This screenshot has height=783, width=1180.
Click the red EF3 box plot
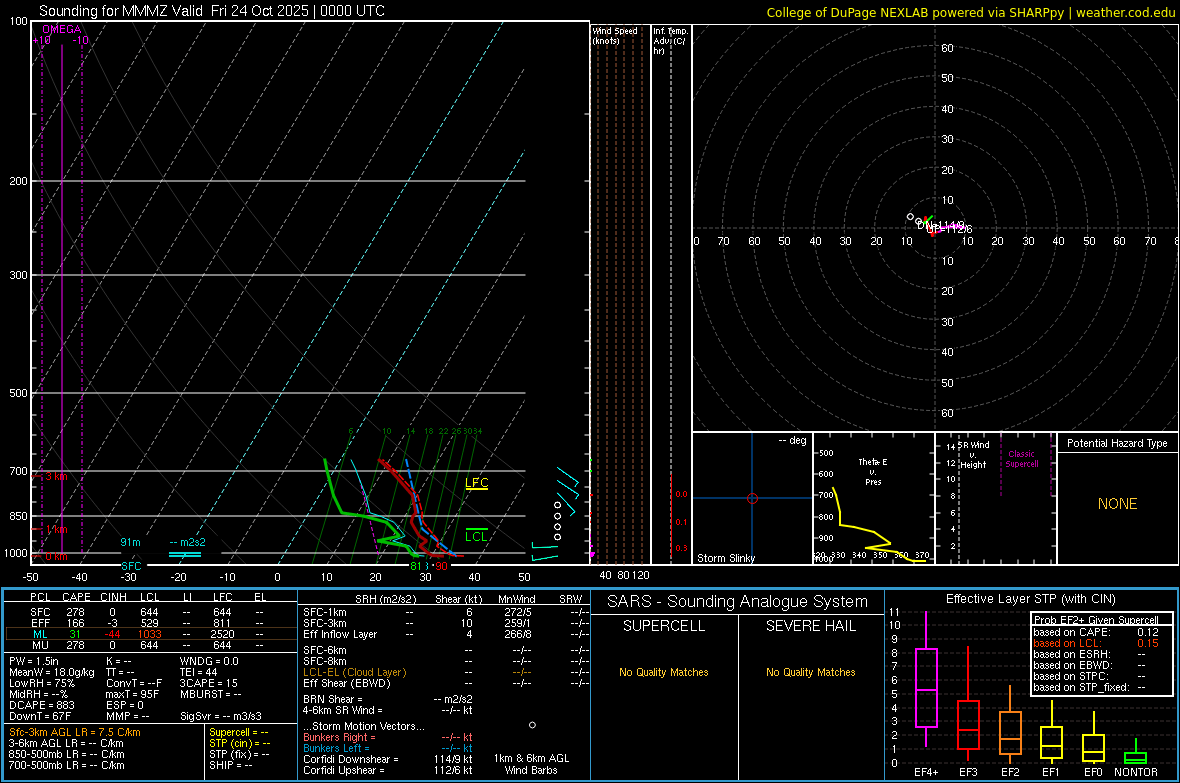coord(968,723)
